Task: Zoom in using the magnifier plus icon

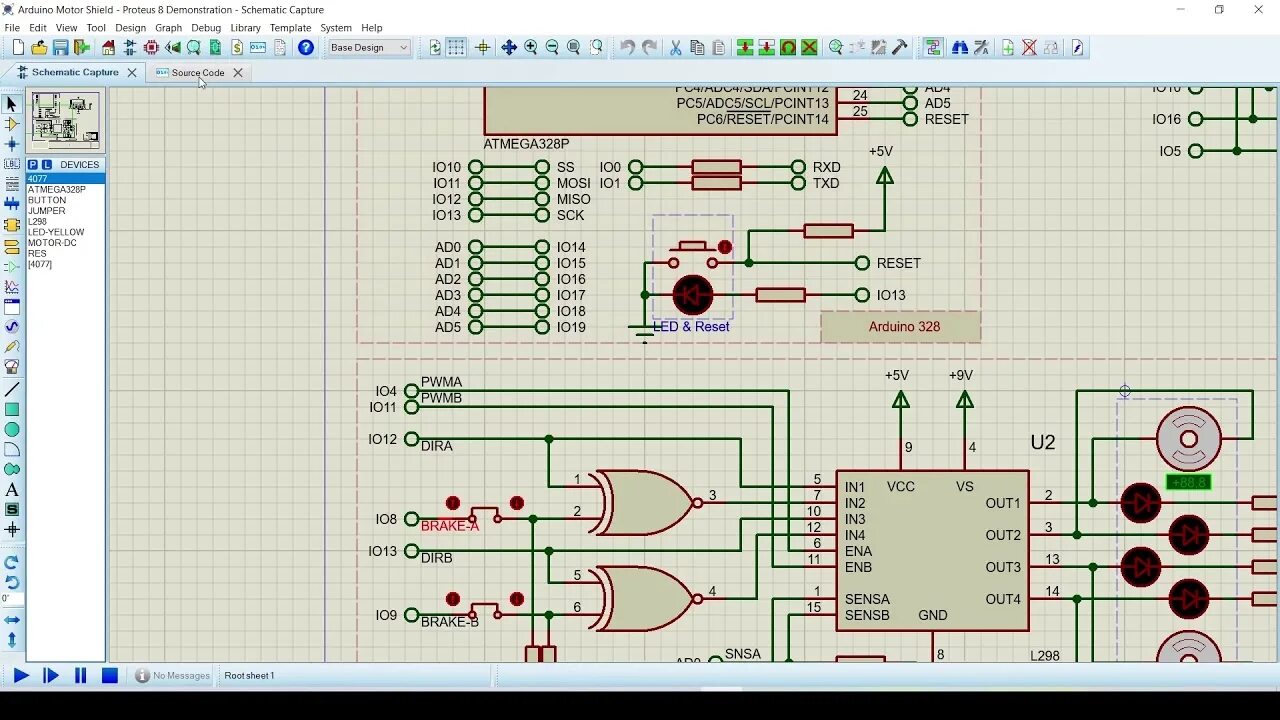Action: coord(531,48)
